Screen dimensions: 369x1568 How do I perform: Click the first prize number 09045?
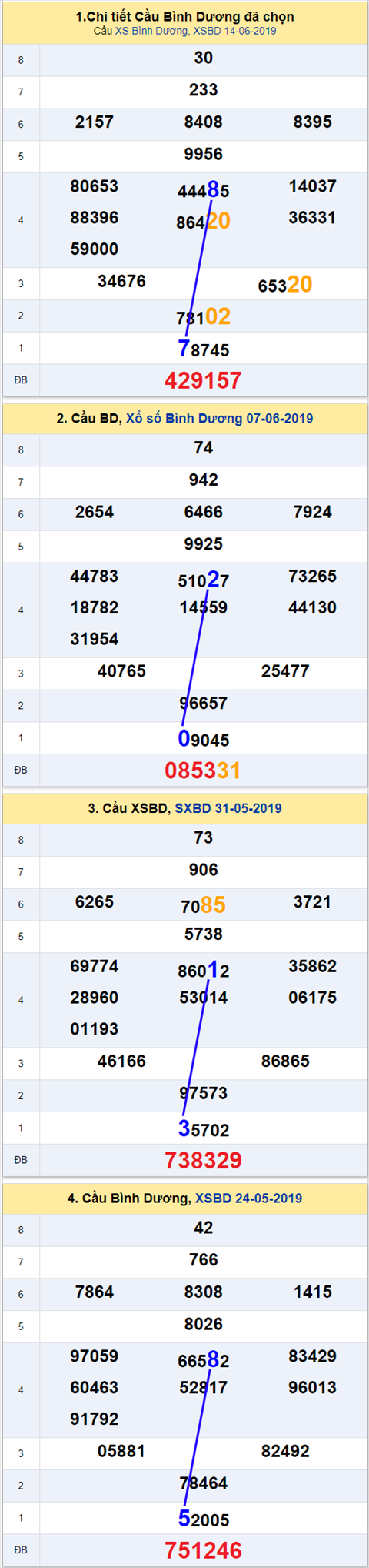pos(204,739)
